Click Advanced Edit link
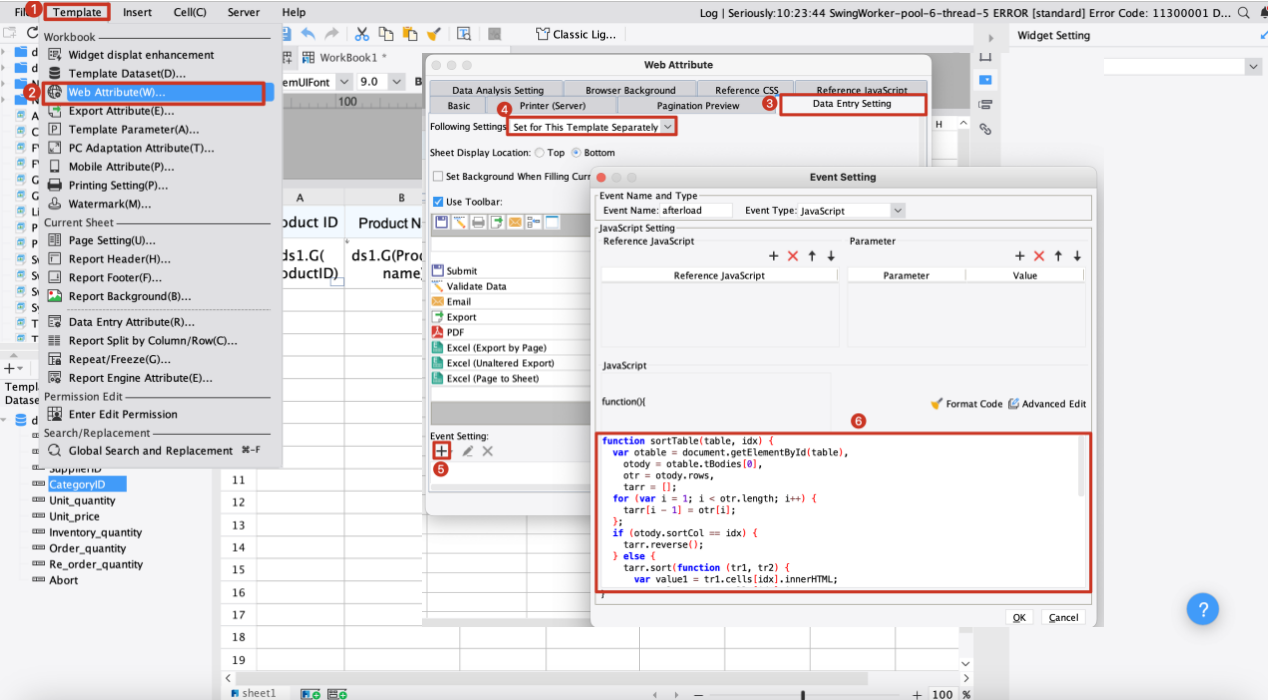 coord(1046,404)
